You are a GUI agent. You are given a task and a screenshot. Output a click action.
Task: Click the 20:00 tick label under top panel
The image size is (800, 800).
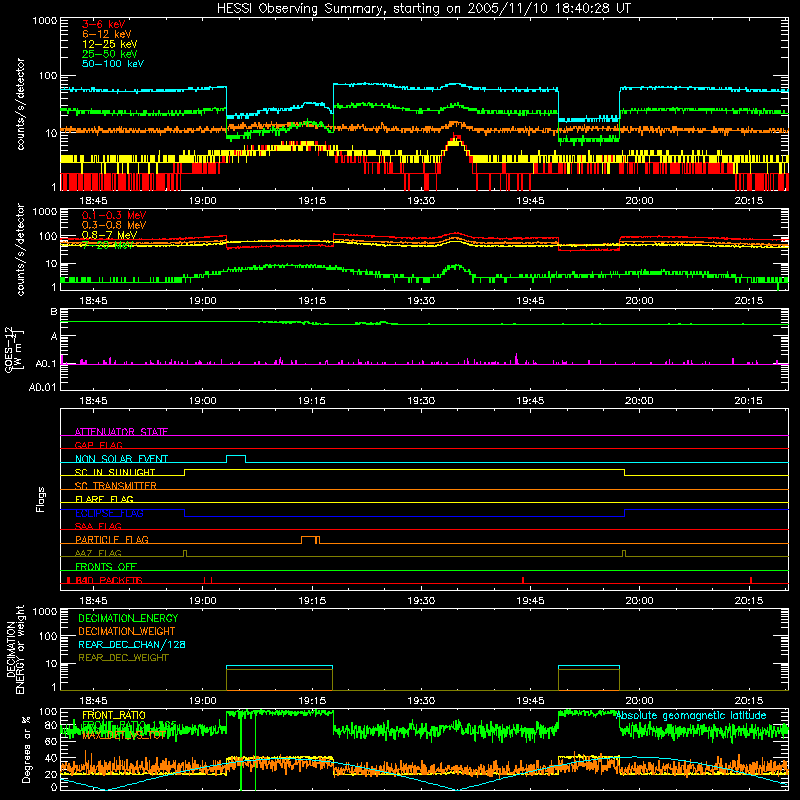pos(639,201)
